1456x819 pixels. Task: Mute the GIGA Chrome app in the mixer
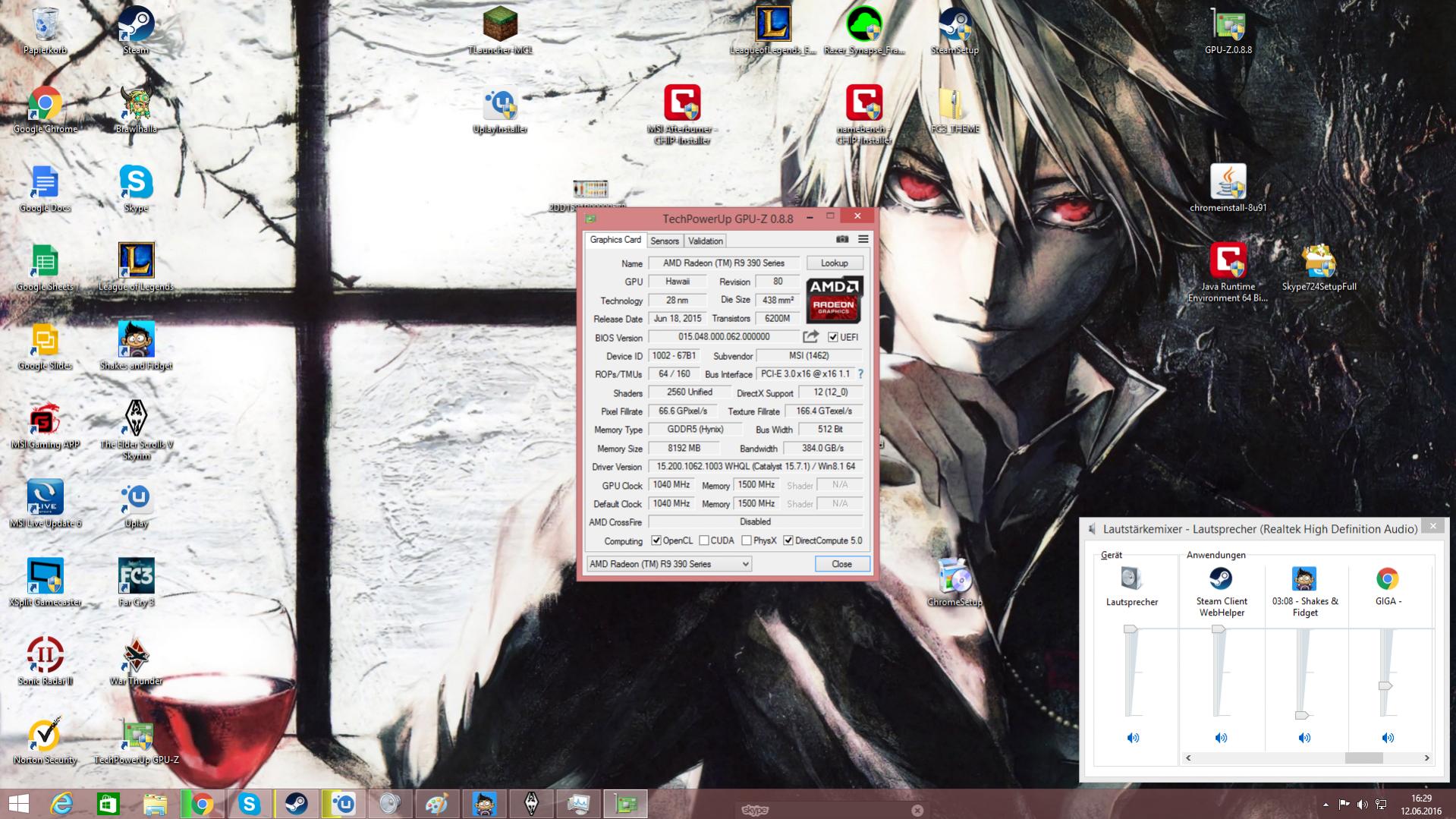pyautogui.click(x=1388, y=738)
